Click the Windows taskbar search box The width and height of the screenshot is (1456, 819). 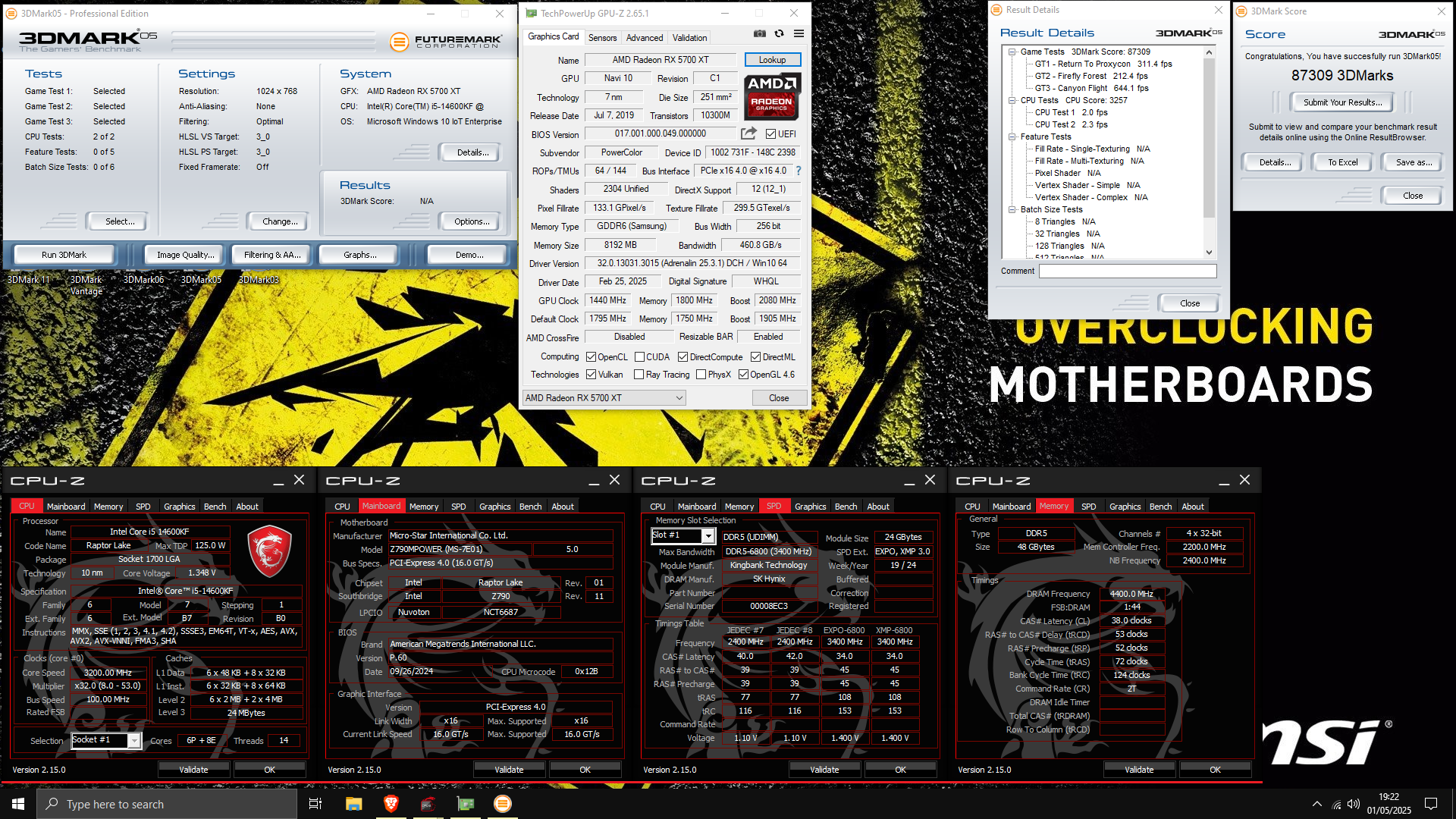click(167, 804)
